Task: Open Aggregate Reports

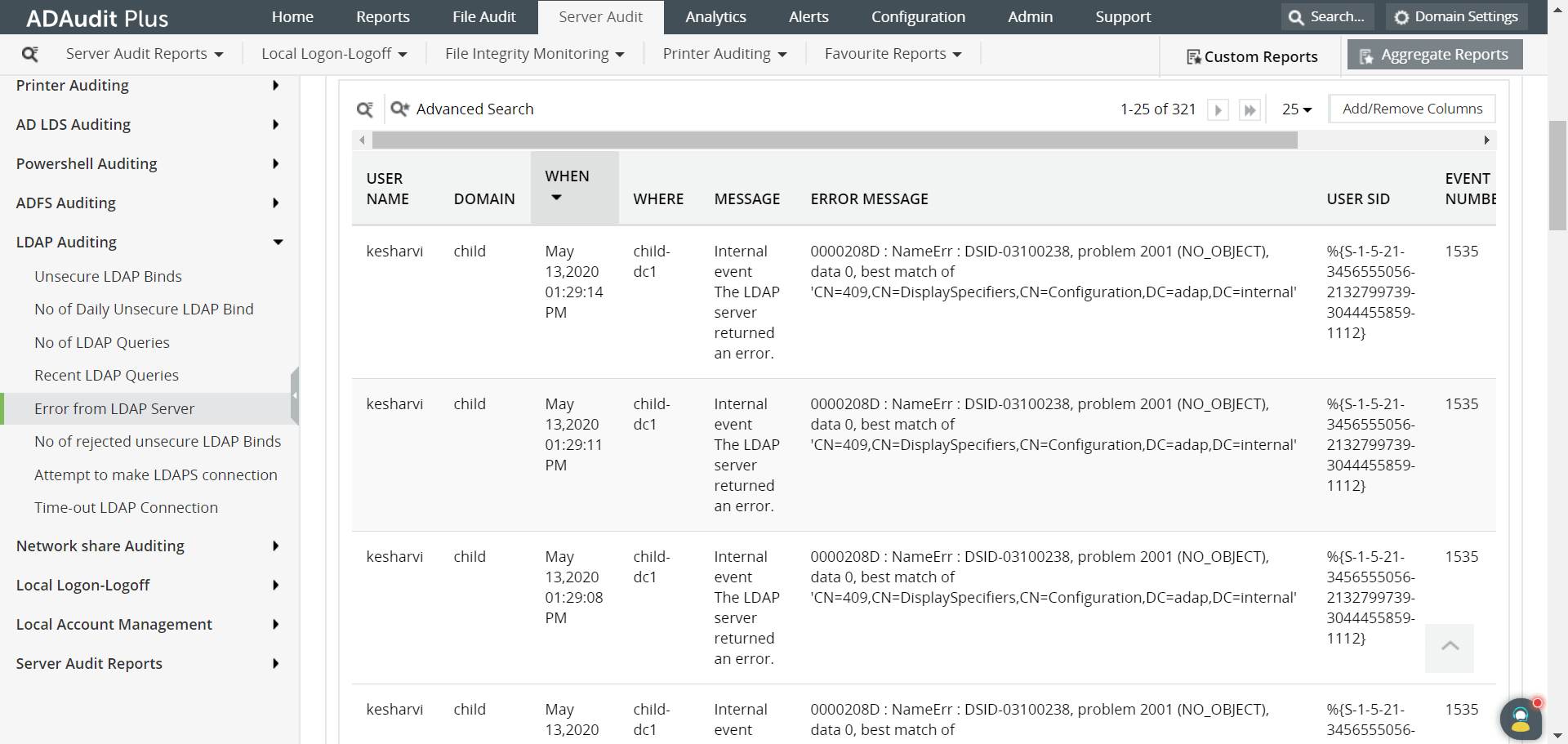Action: click(1435, 55)
